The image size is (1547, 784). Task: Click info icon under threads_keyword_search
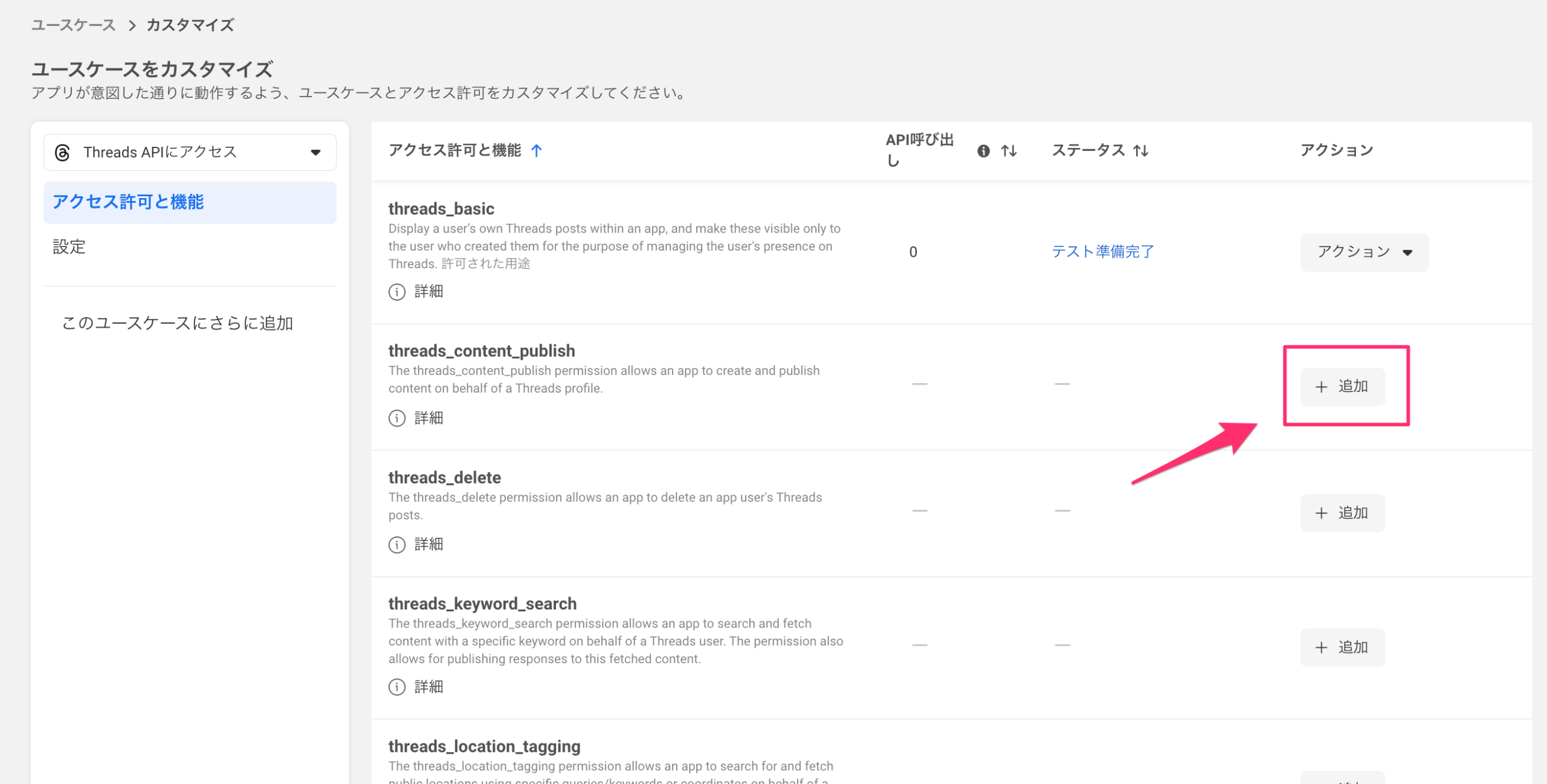[397, 687]
